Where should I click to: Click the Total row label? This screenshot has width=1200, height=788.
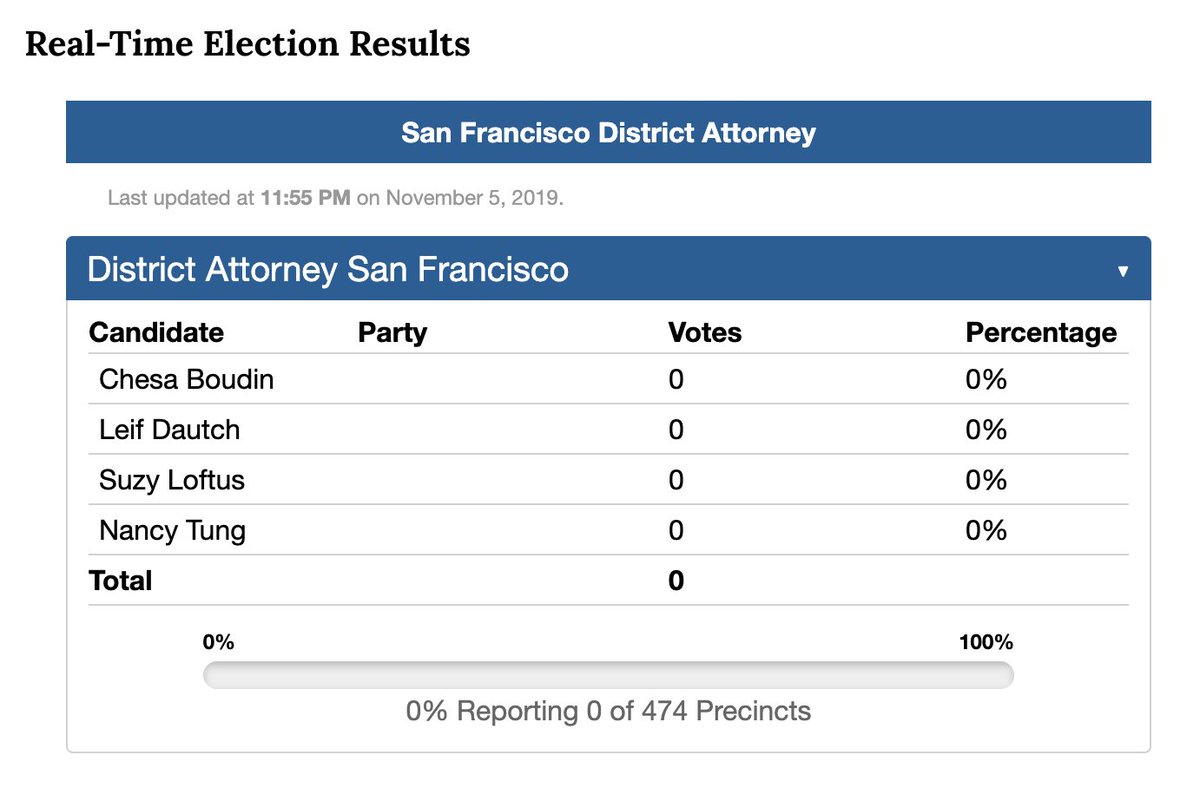[121, 580]
